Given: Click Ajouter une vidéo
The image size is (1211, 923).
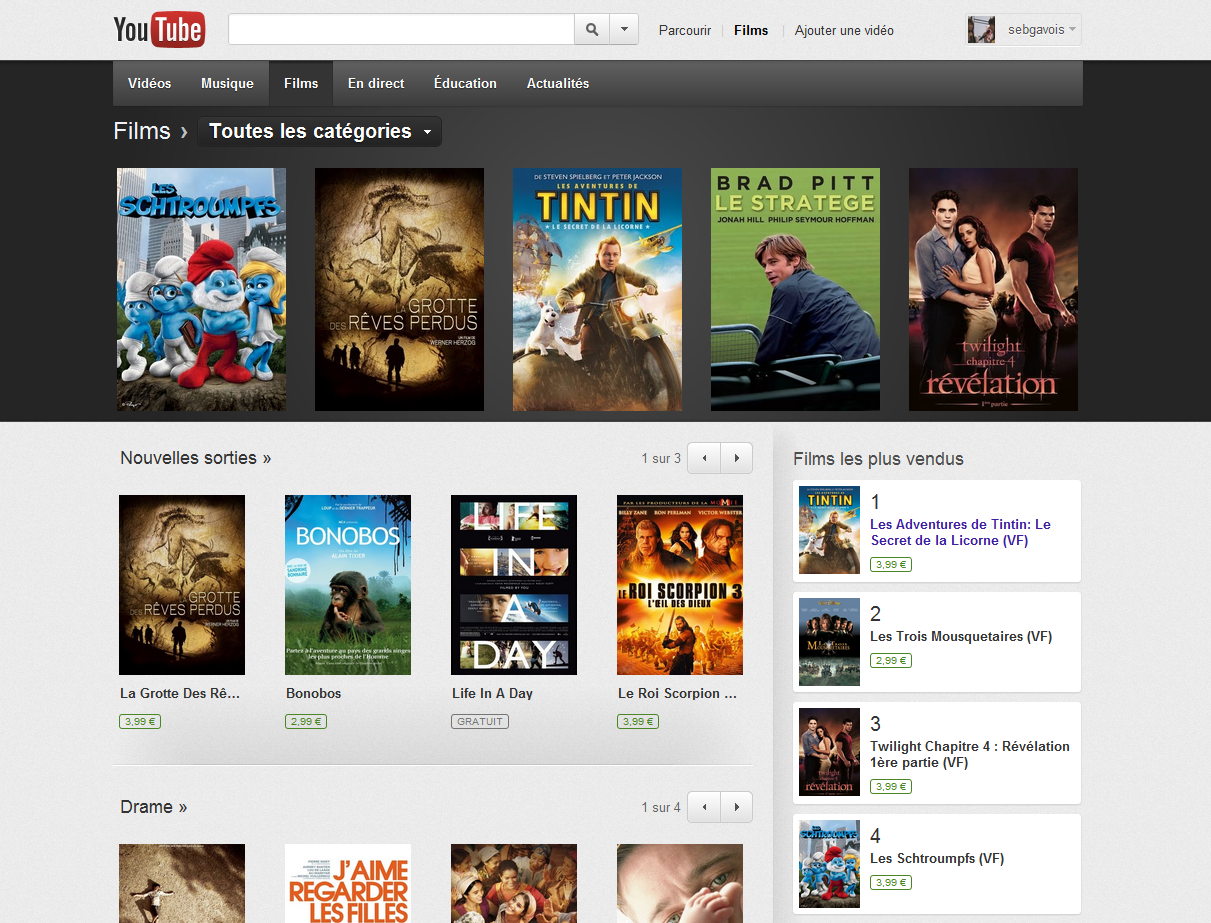Looking at the screenshot, I should [844, 30].
